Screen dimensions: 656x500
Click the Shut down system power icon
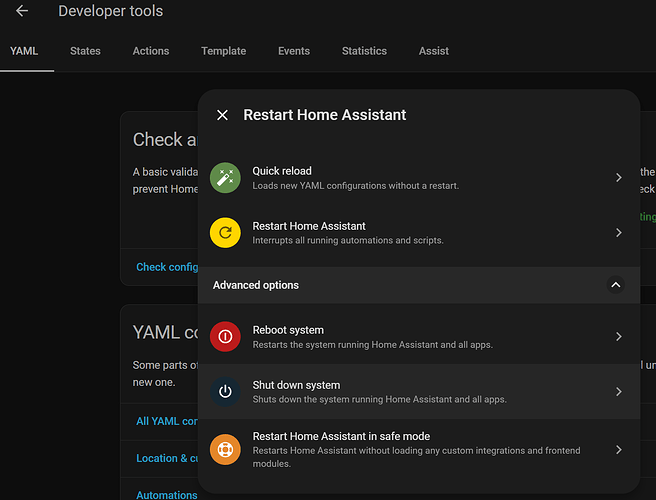(x=225, y=392)
